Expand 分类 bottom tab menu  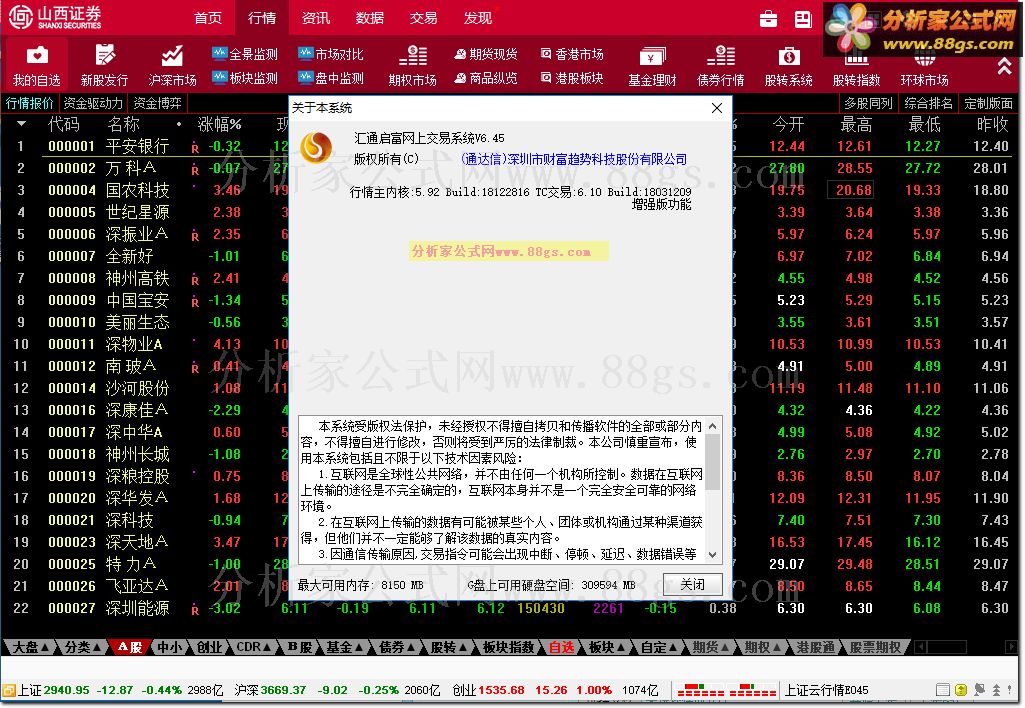pos(83,647)
